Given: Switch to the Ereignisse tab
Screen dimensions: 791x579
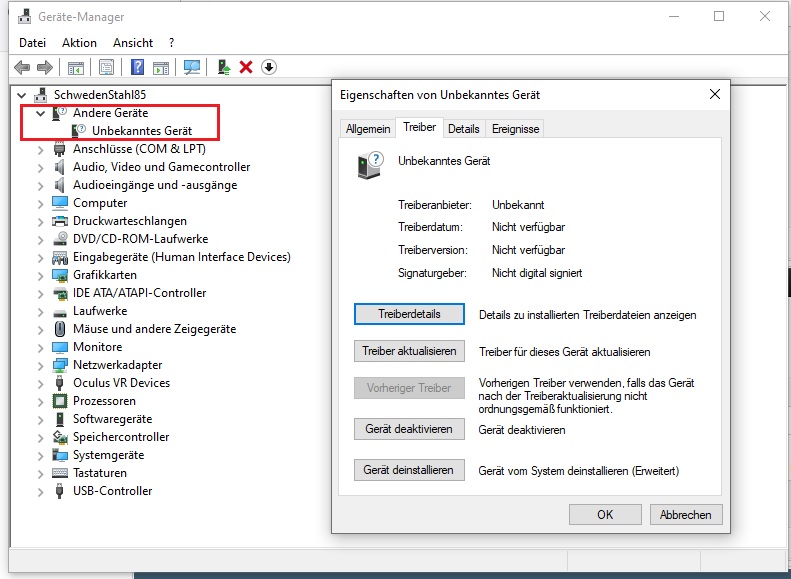Looking at the screenshot, I should (515, 129).
